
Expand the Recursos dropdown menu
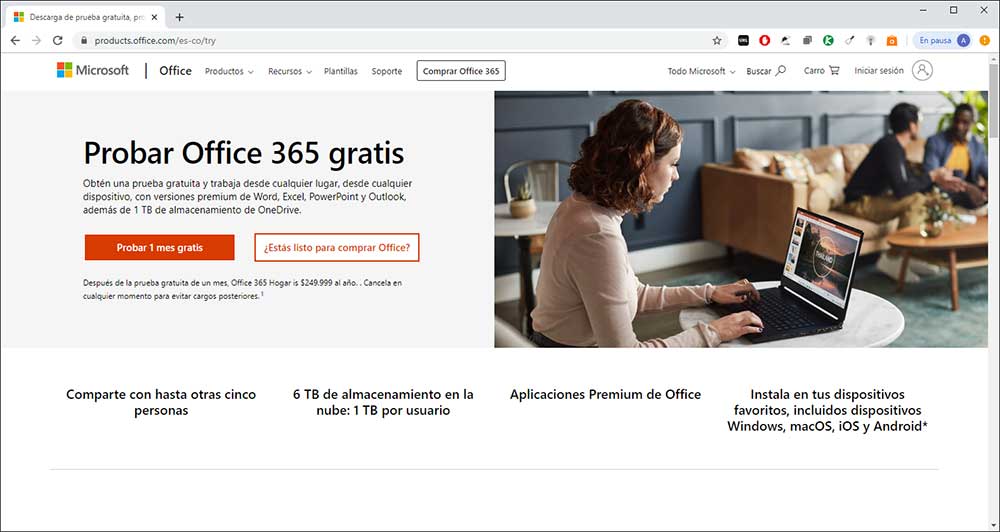tap(290, 71)
